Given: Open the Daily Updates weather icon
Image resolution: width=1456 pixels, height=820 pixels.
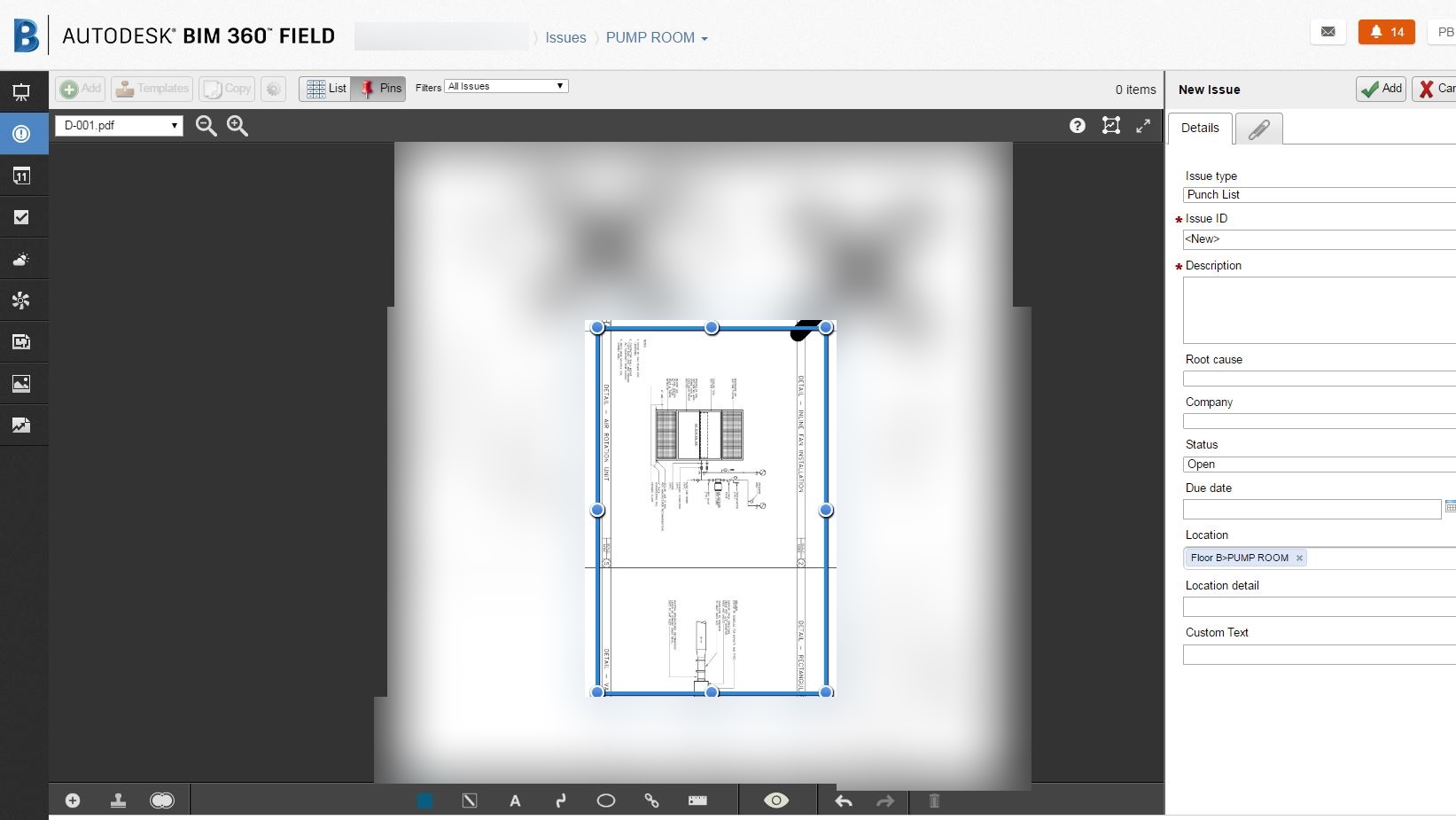Looking at the screenshot, I should pos(22,259).
